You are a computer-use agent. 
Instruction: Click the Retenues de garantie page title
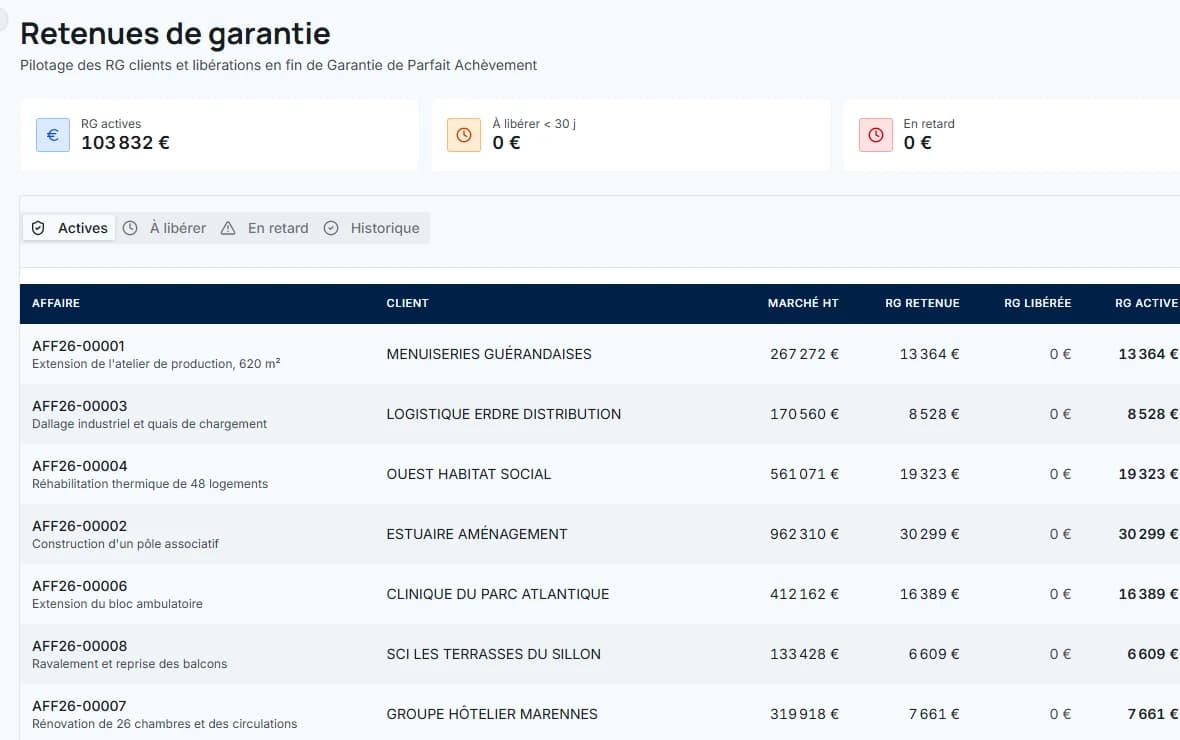(x=175, y=35)
